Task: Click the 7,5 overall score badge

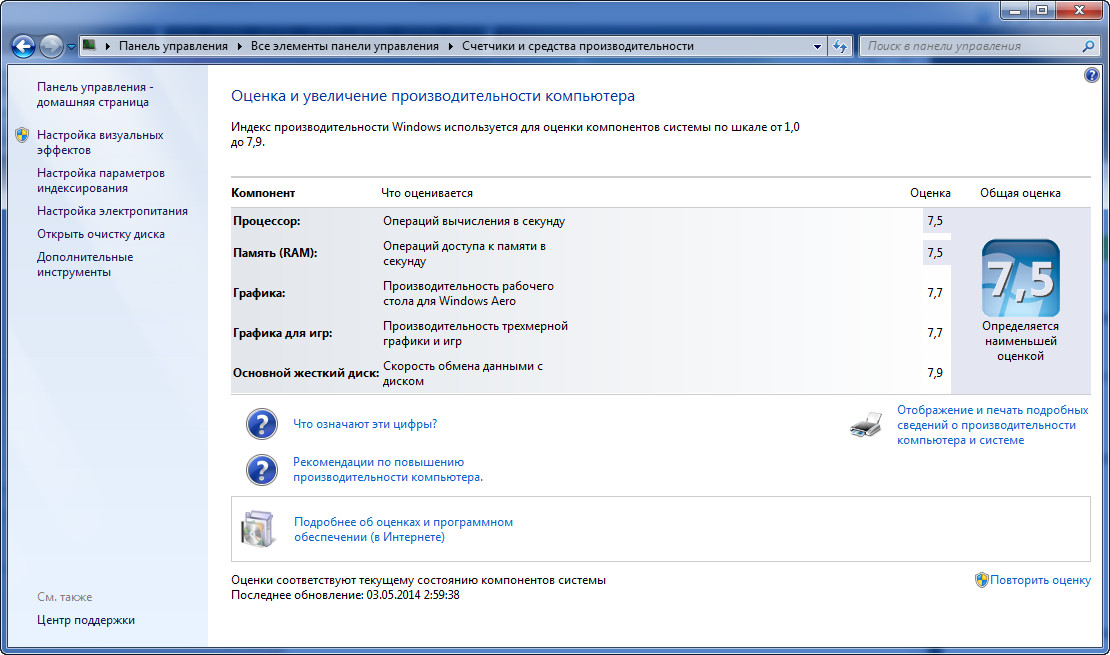Action: [x=1020, y=278]
